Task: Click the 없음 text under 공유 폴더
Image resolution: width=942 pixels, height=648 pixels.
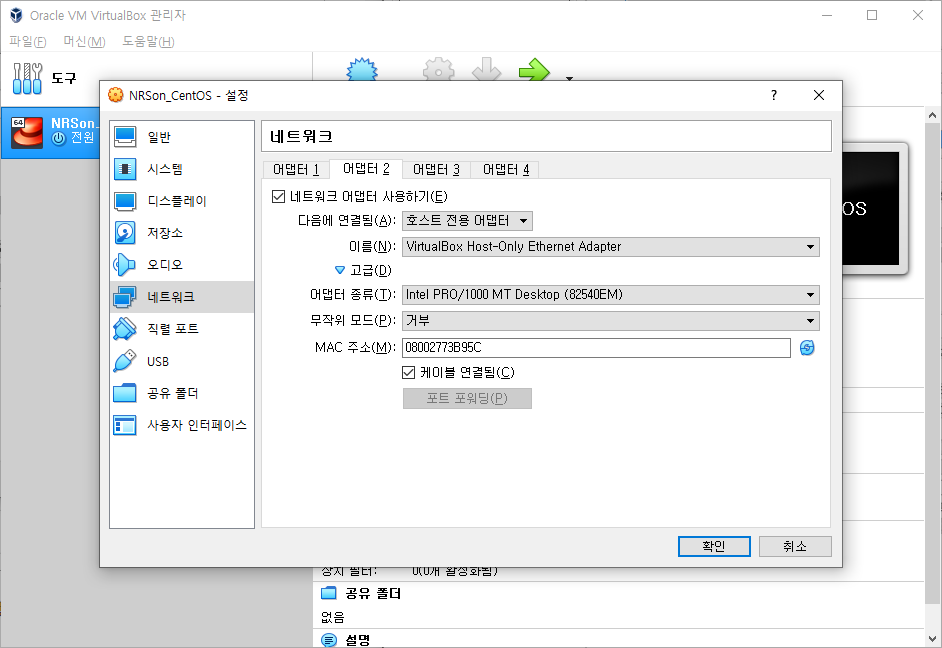Action: pyautogui.click(x=333, y=617)
